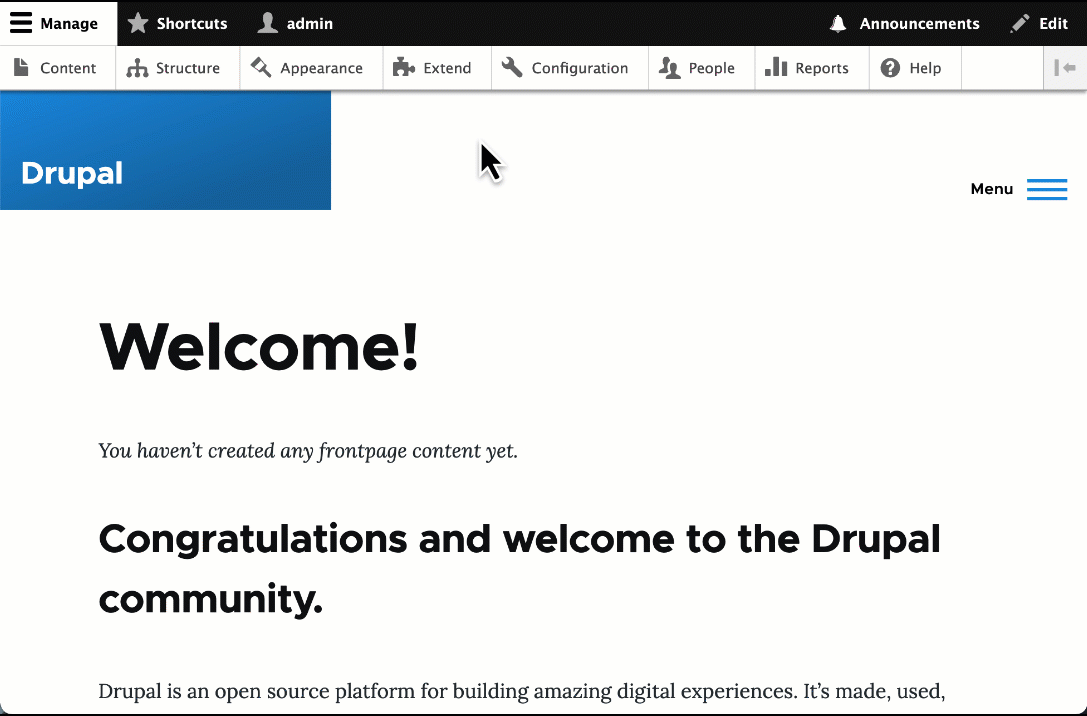Click the Welcome! page heading
Viewport: 1087px width, 716px height.
coord(259,347)
